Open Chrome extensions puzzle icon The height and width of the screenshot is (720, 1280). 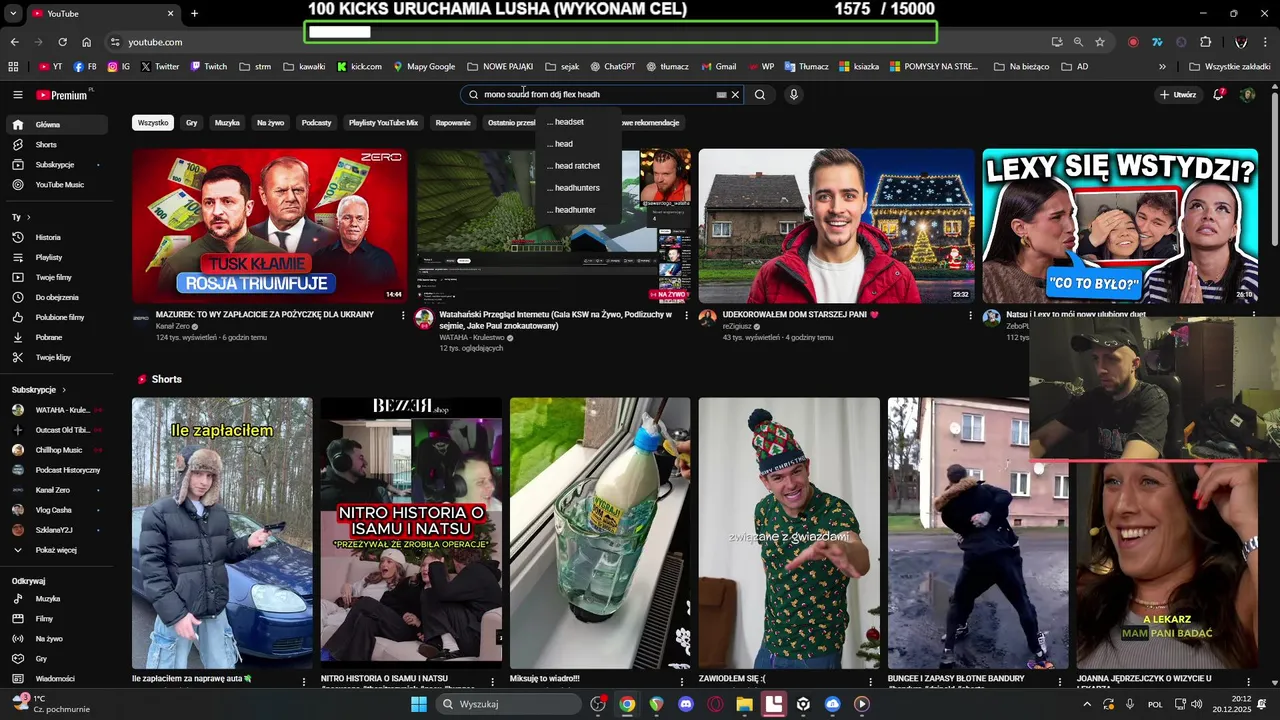1205,42
